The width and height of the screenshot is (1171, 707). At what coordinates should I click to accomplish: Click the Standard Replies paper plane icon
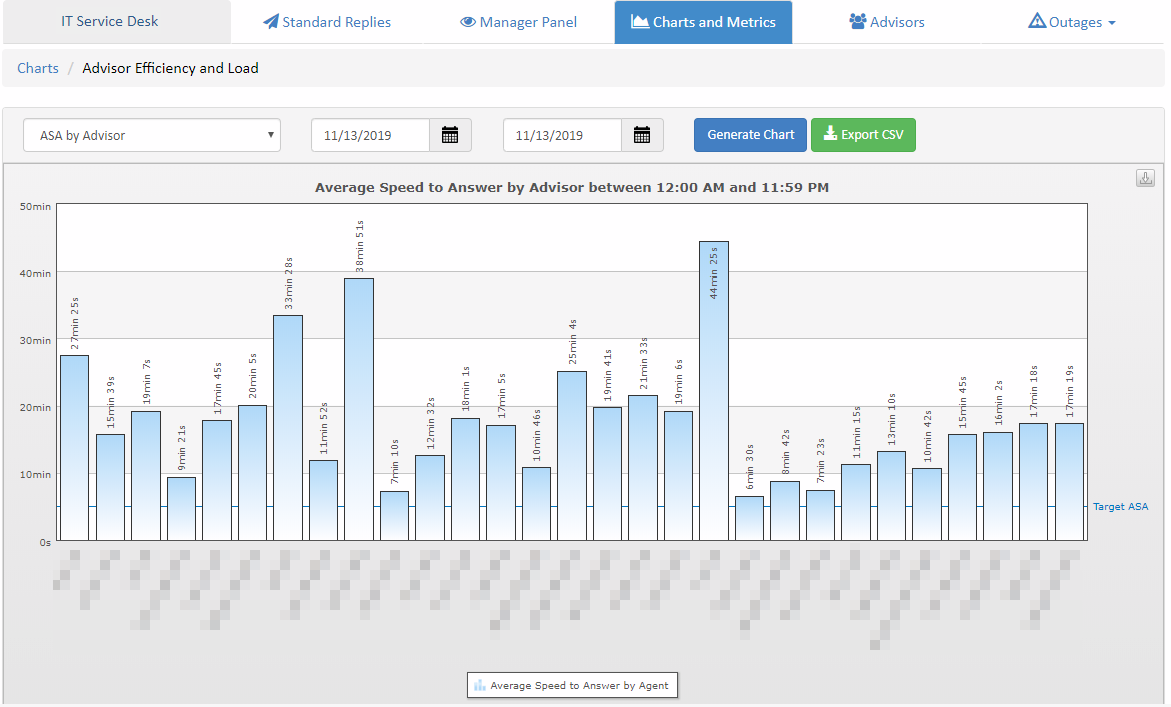[x=271, y=22]
